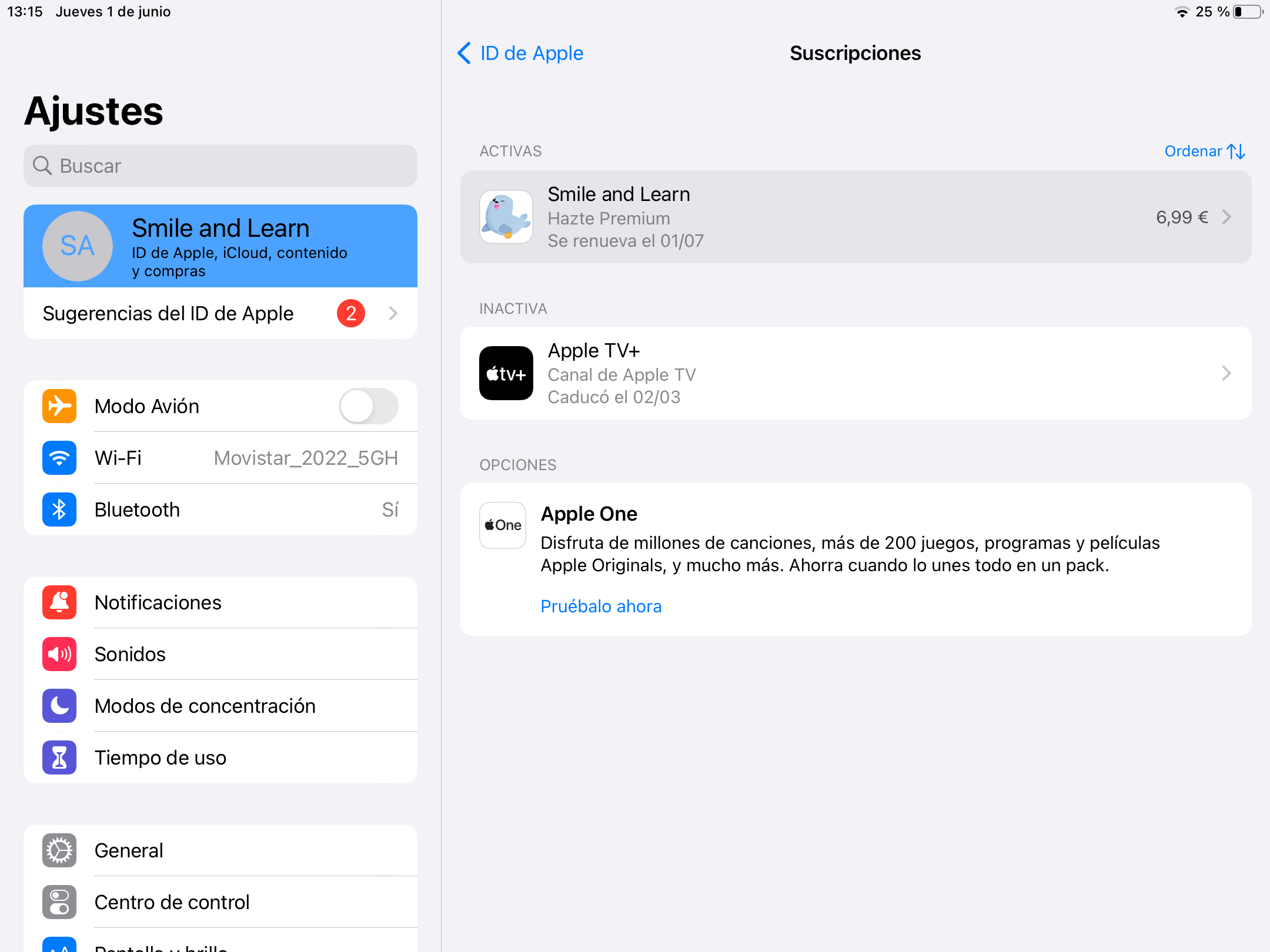Tap the Se renueva el 01/07 text

coord(626,241)
